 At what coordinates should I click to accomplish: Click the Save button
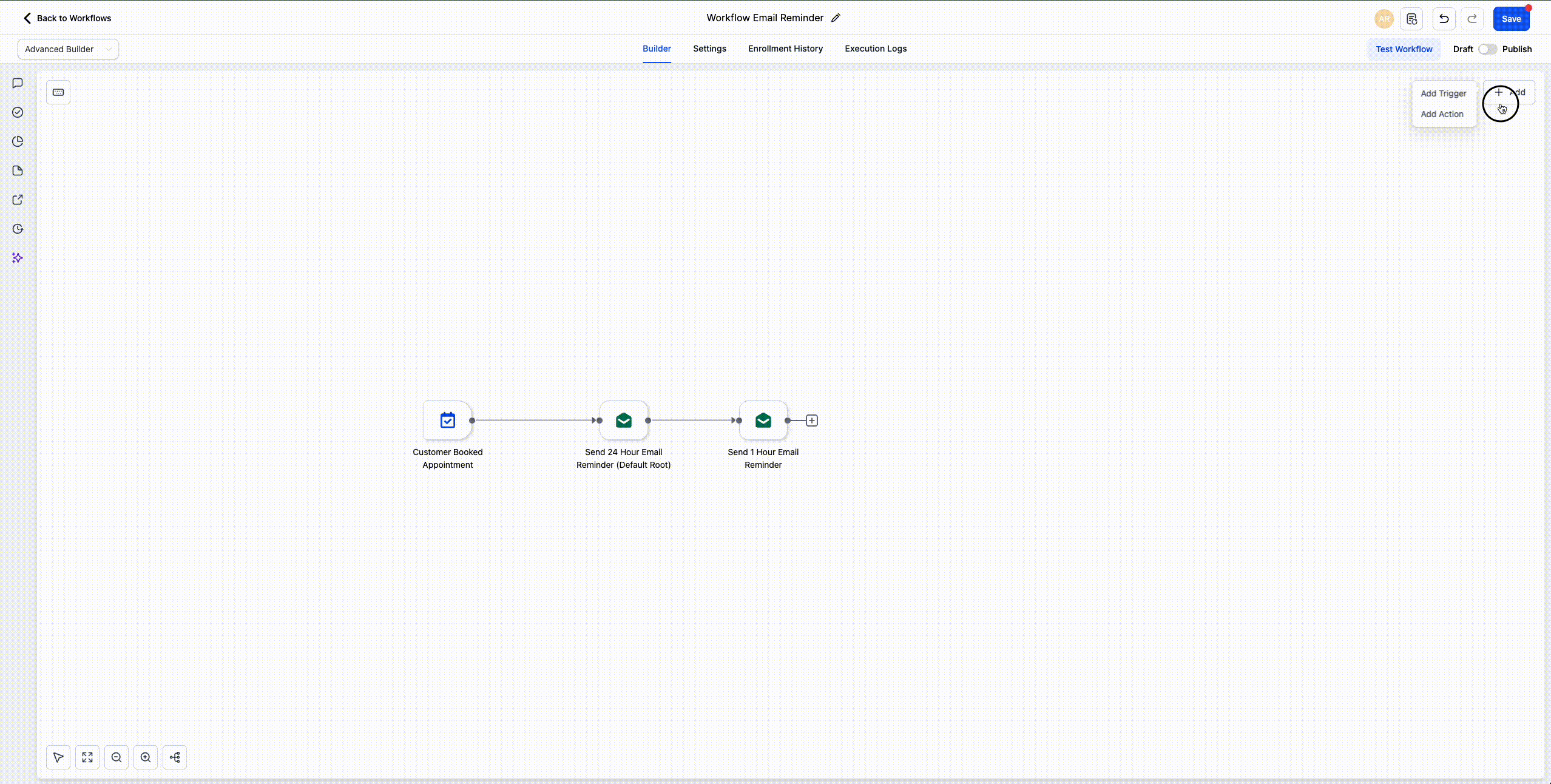click(1512, 19)
